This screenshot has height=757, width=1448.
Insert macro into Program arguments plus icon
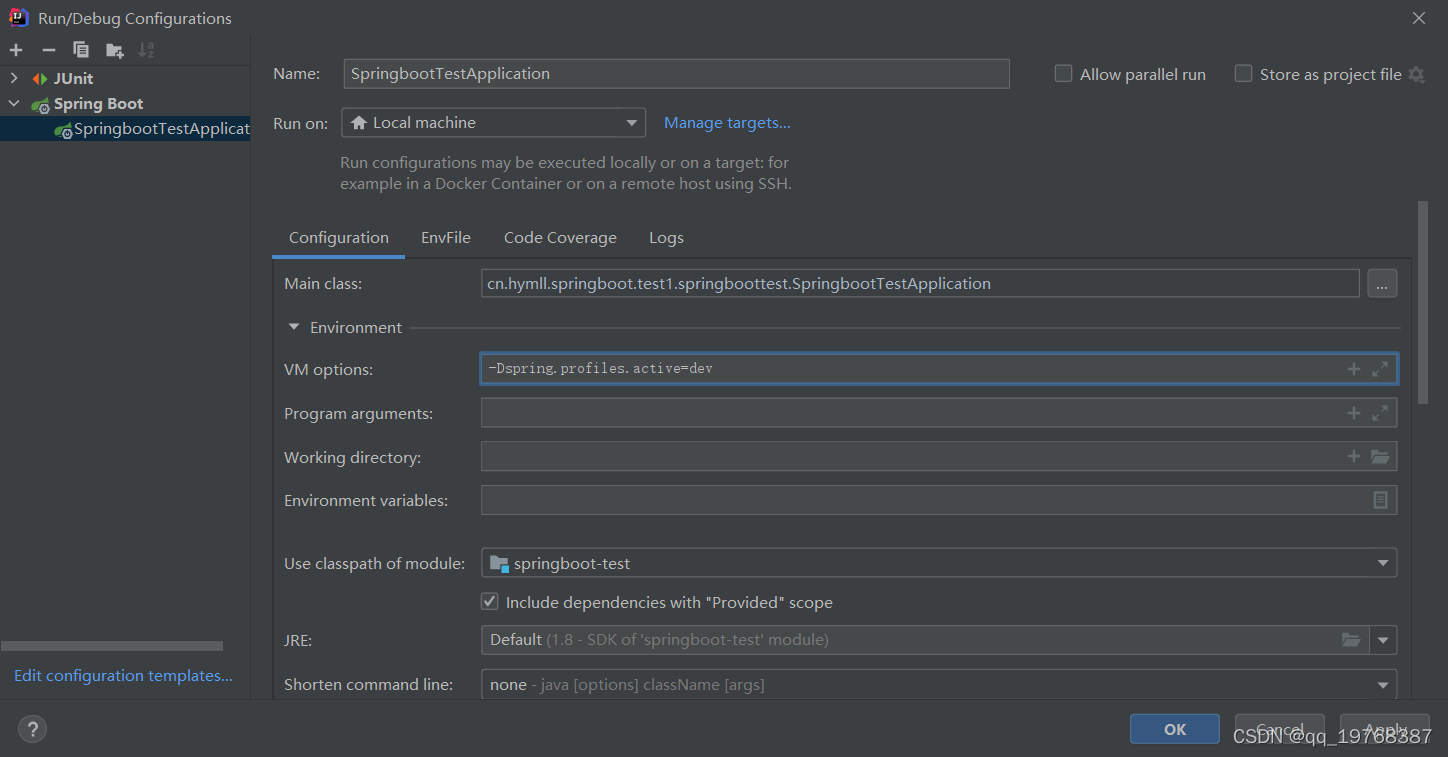click(1354, 413)
